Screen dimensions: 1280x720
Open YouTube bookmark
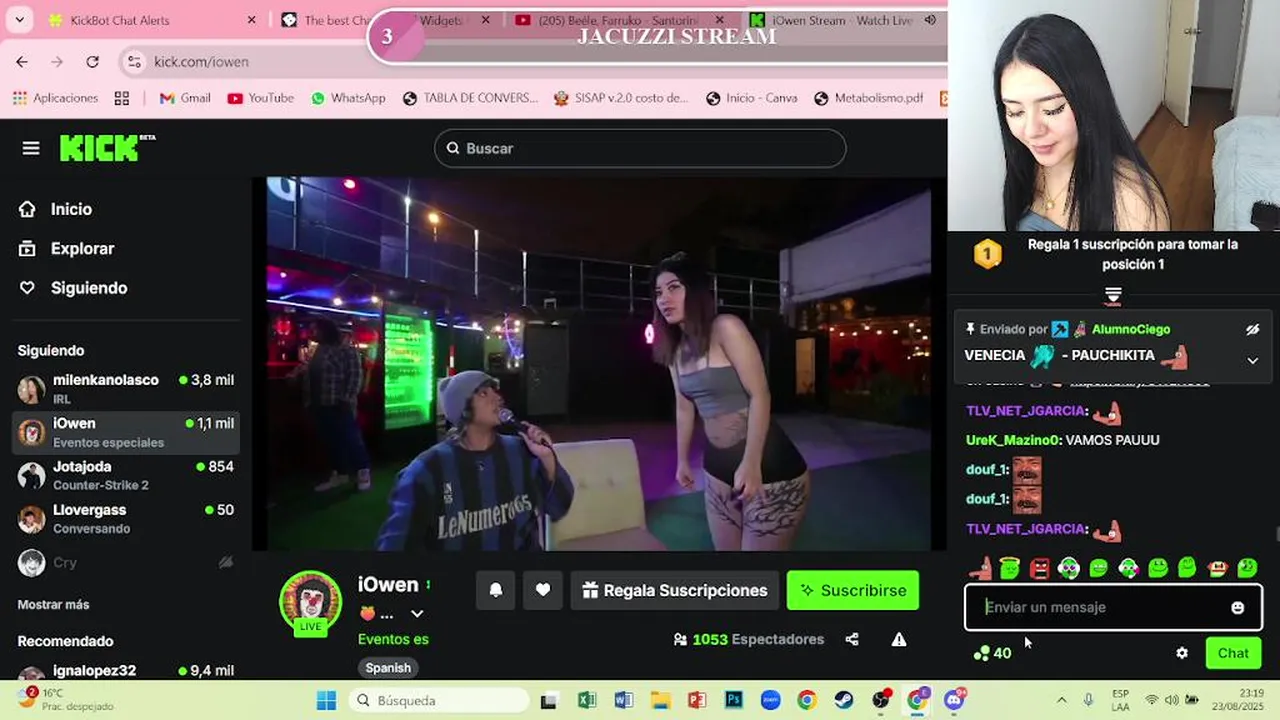[x=260, y=98]
